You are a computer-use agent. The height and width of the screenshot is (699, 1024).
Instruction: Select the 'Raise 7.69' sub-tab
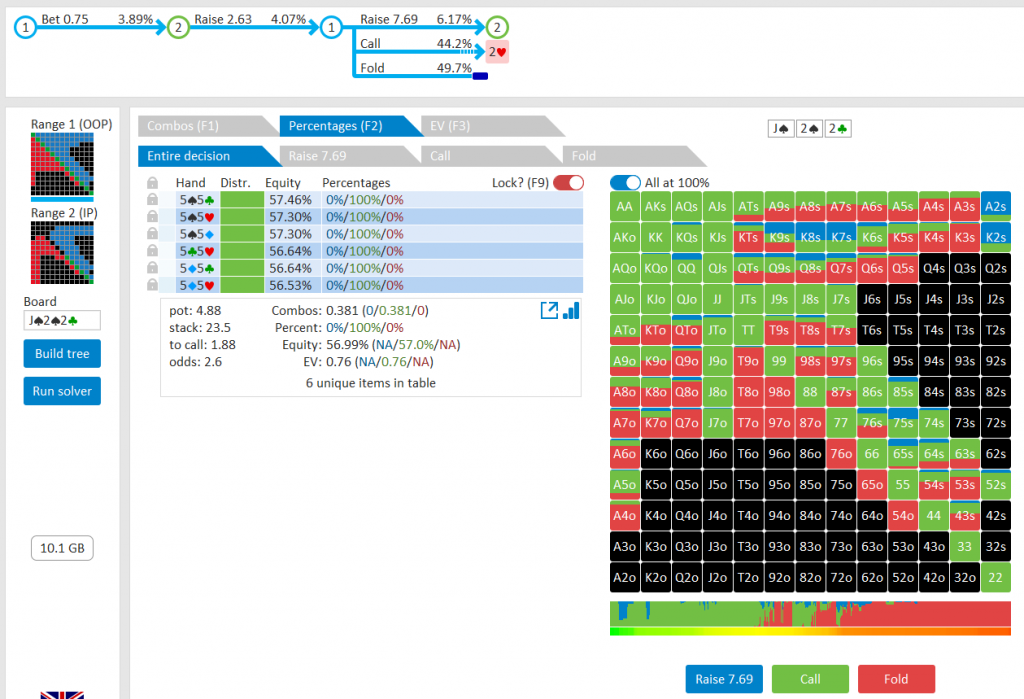[342, 156]
